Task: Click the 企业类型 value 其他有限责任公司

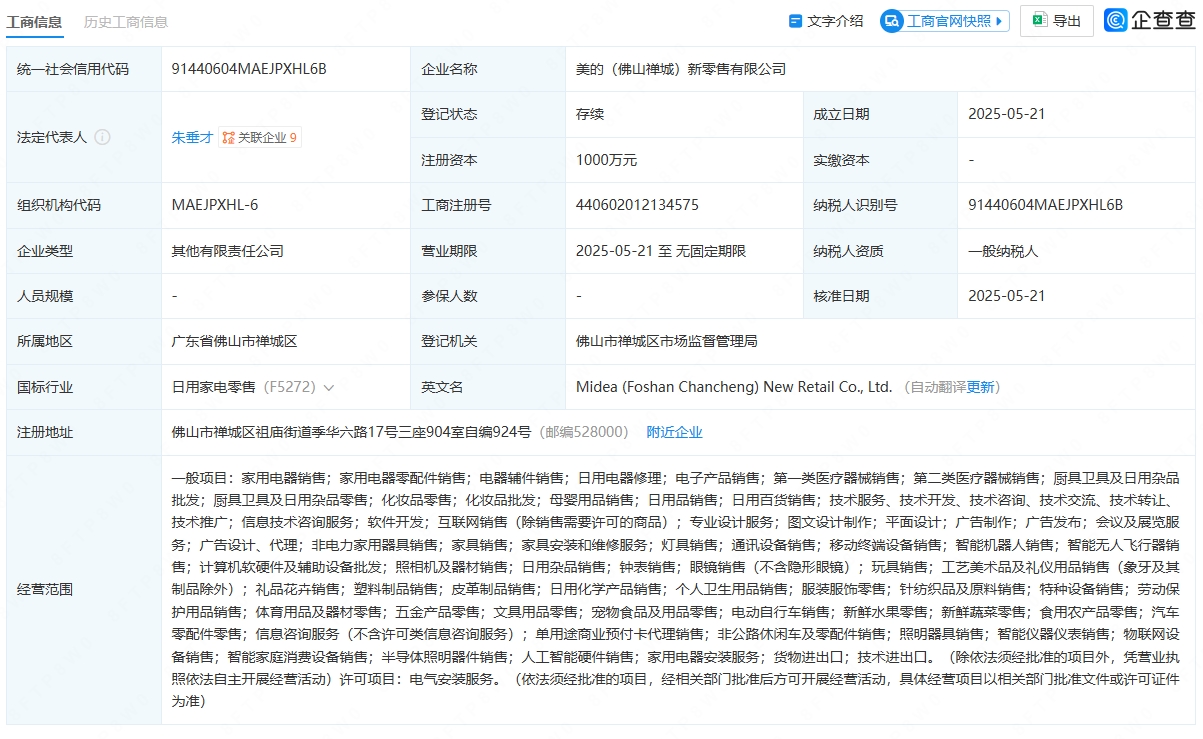Action: pyautogui.click(x=227, y=251)
